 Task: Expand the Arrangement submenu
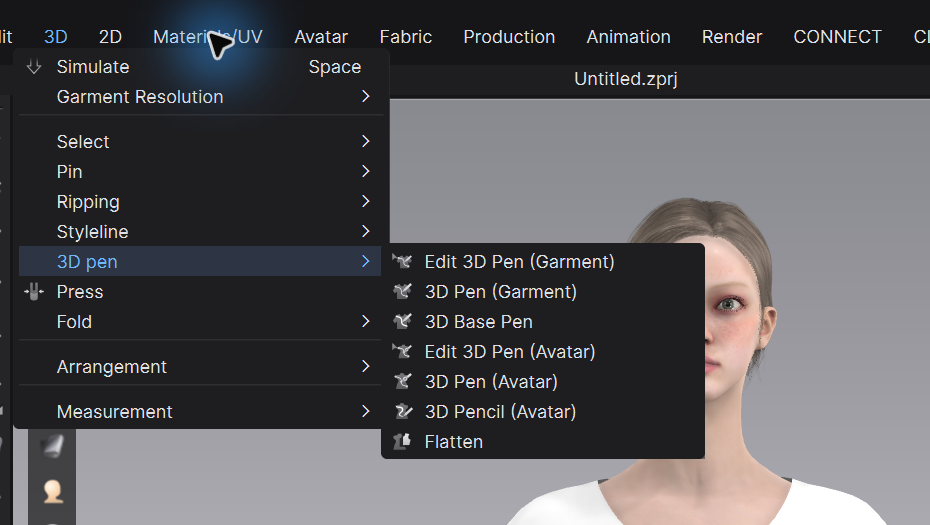(x=365, y=367)
